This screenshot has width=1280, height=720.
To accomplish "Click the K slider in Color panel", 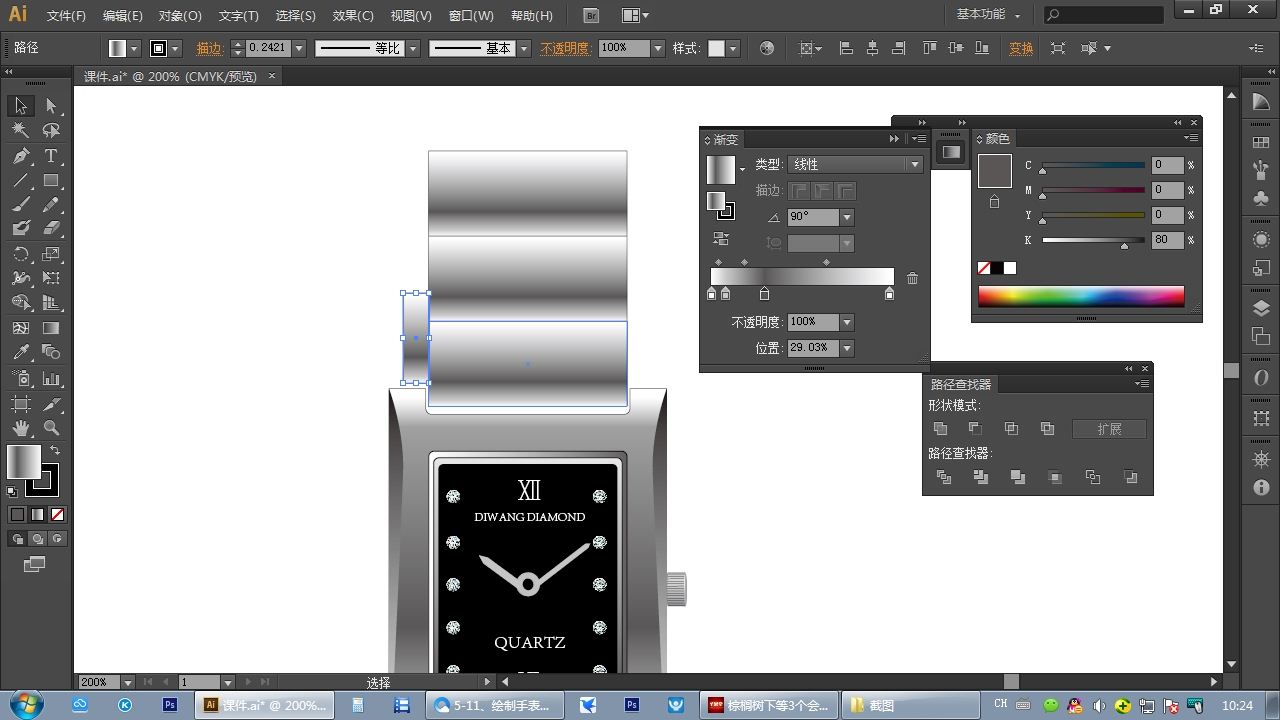I will tap(1092, 240).
